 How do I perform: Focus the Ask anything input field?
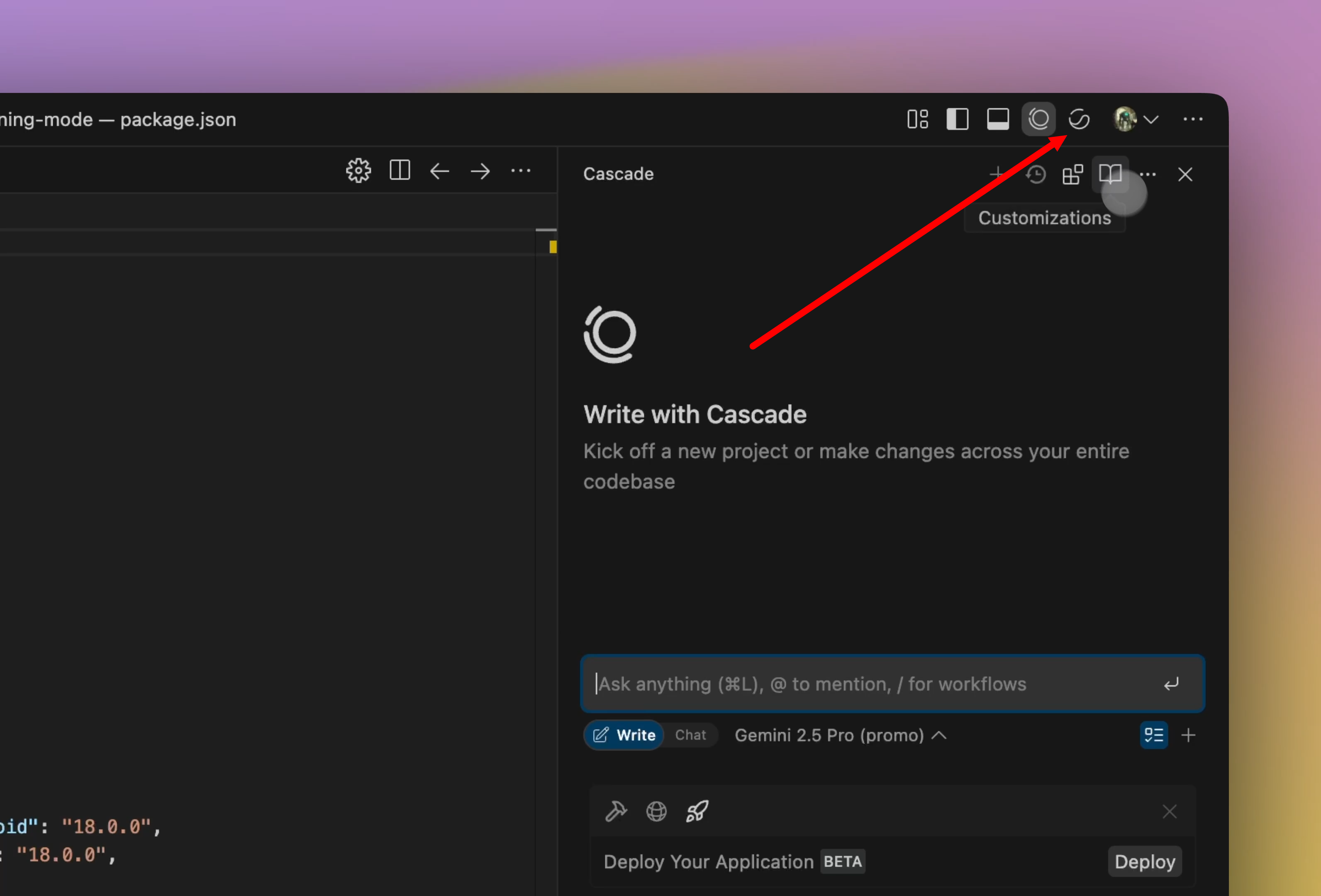point(892,684)
